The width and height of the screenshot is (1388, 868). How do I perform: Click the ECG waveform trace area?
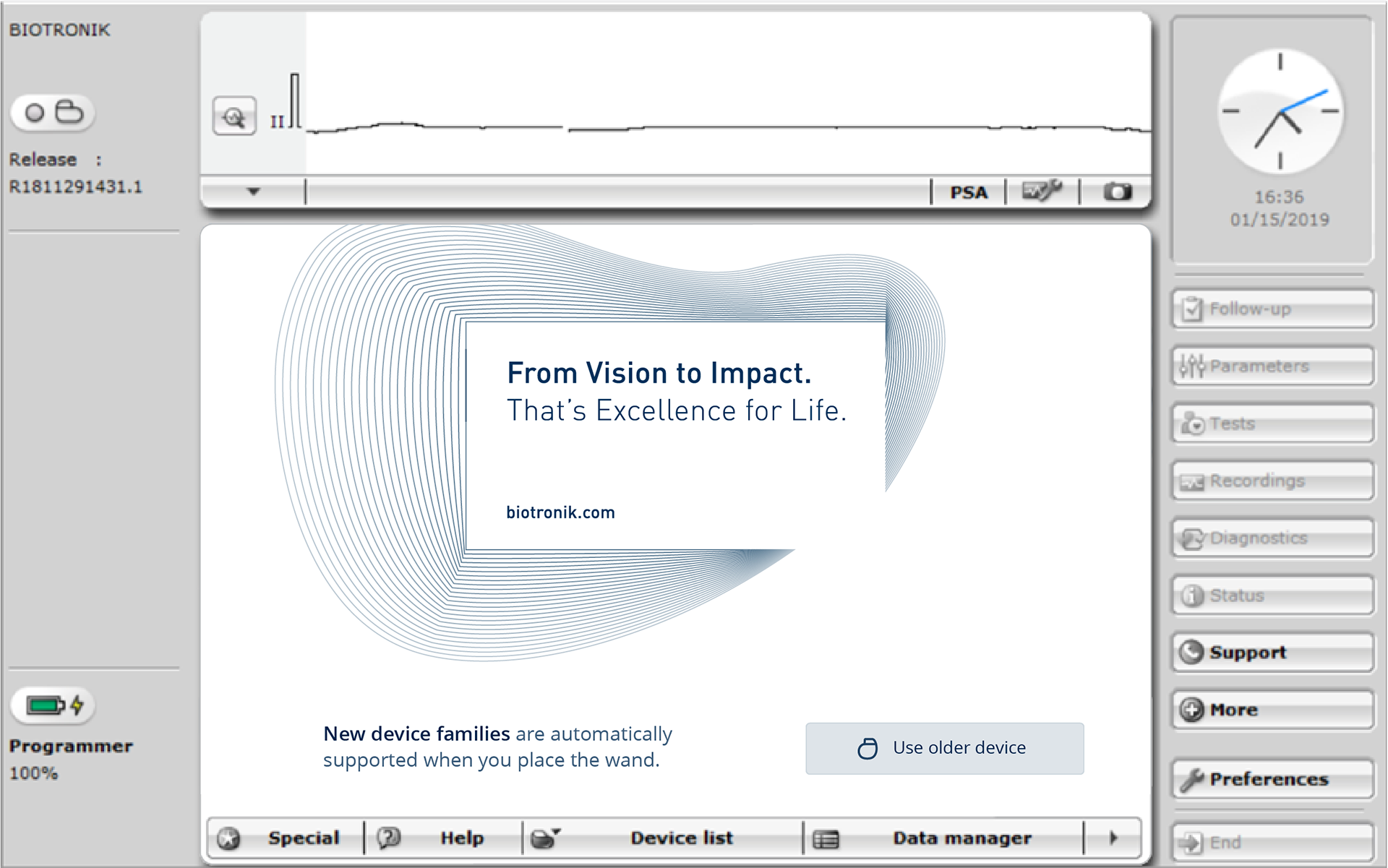coord(729,94)
